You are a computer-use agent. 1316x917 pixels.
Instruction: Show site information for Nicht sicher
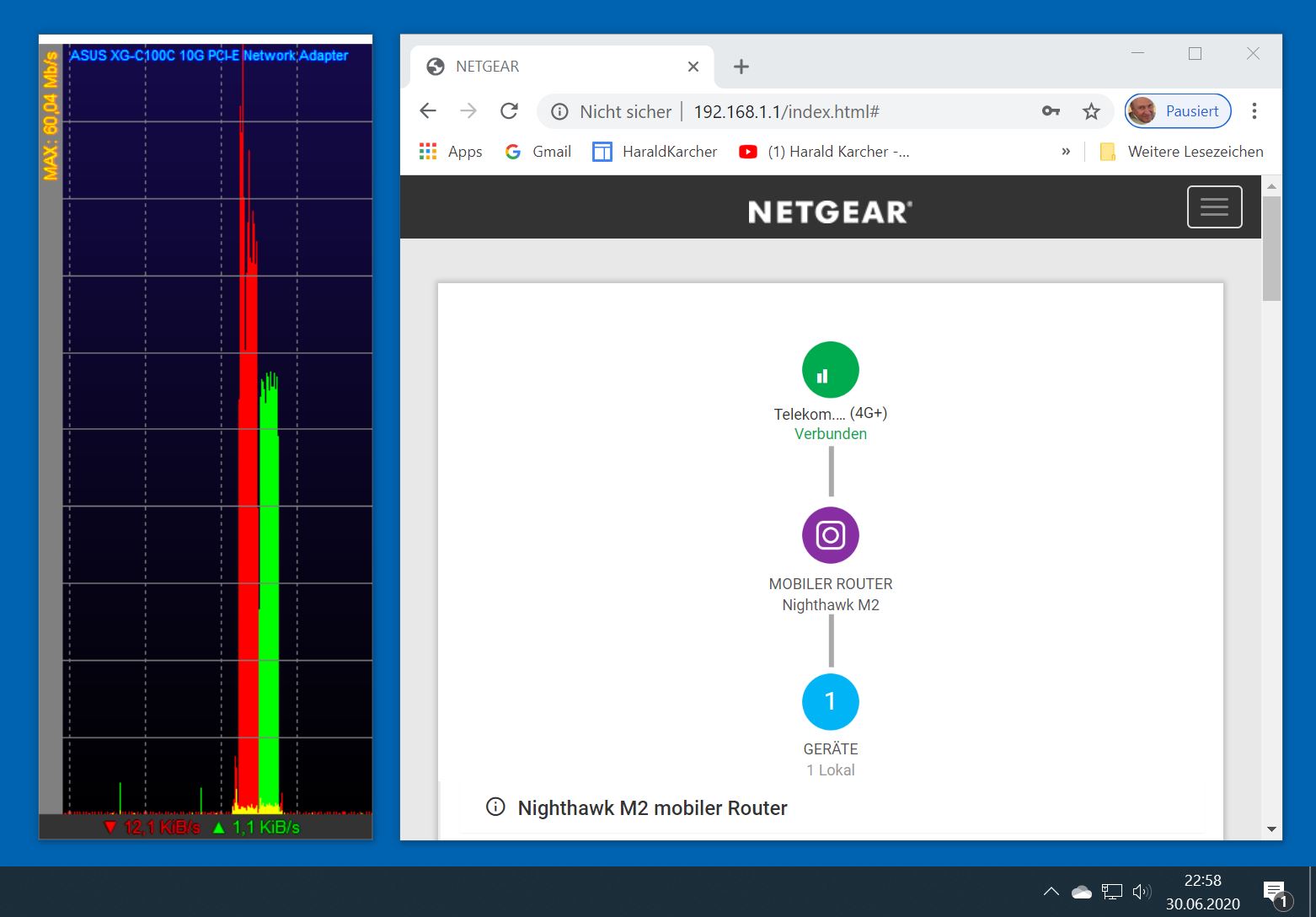[560, 111]
